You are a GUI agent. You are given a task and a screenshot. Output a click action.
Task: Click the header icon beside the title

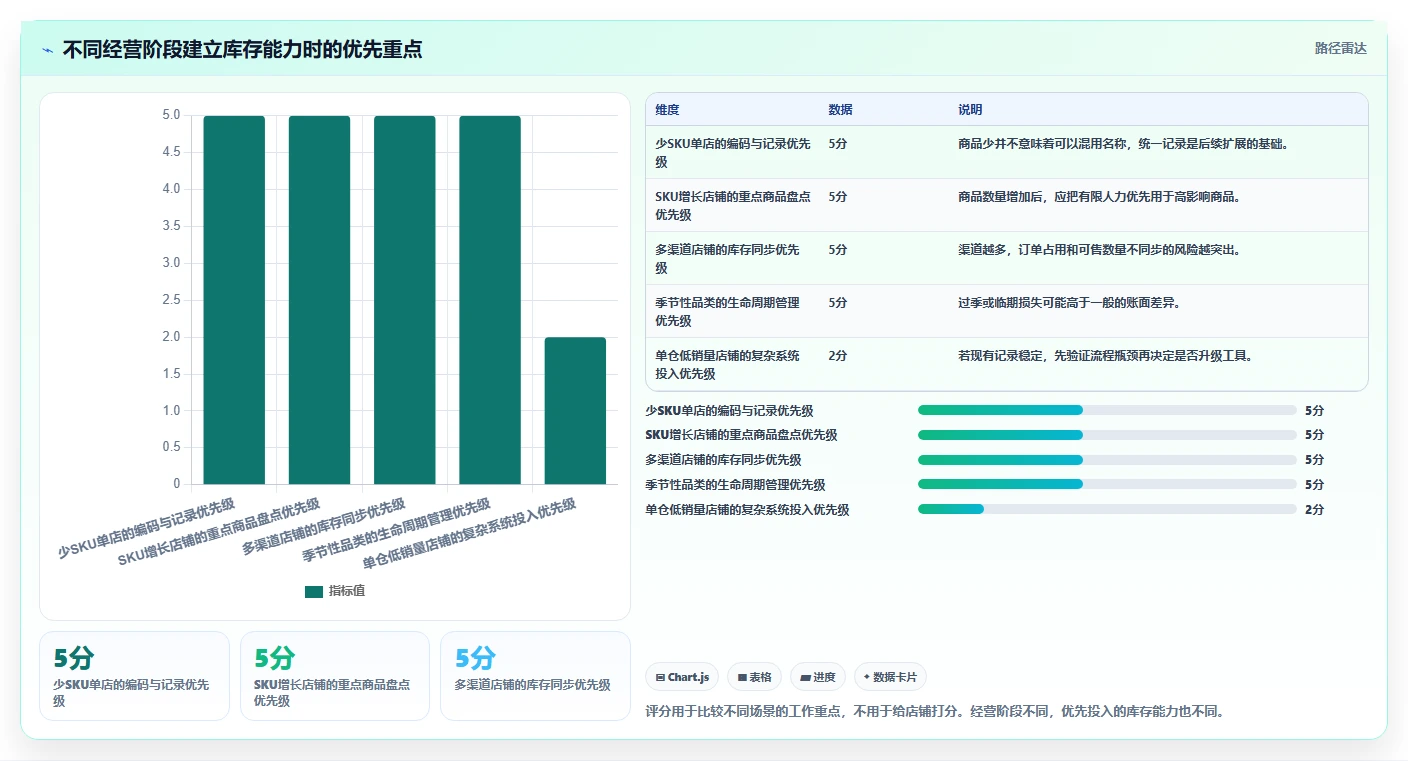[x=48, y=50]
